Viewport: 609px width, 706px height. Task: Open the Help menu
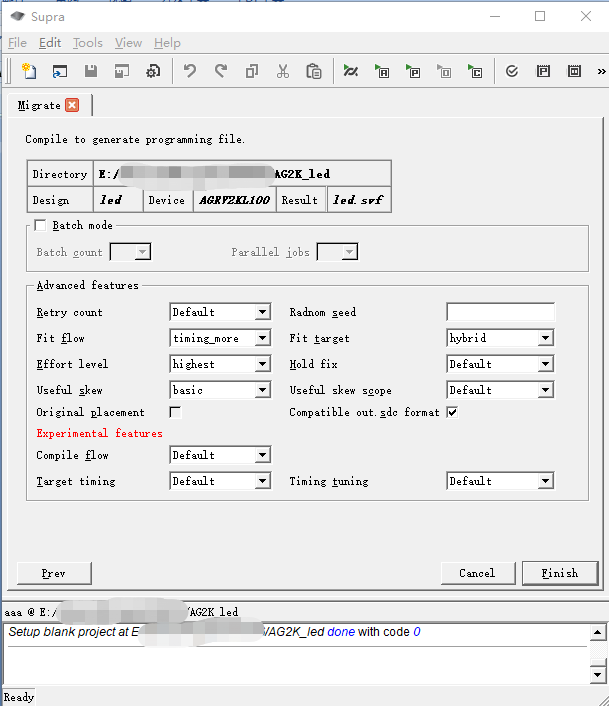pyautogui.click(x=167, y=43)
